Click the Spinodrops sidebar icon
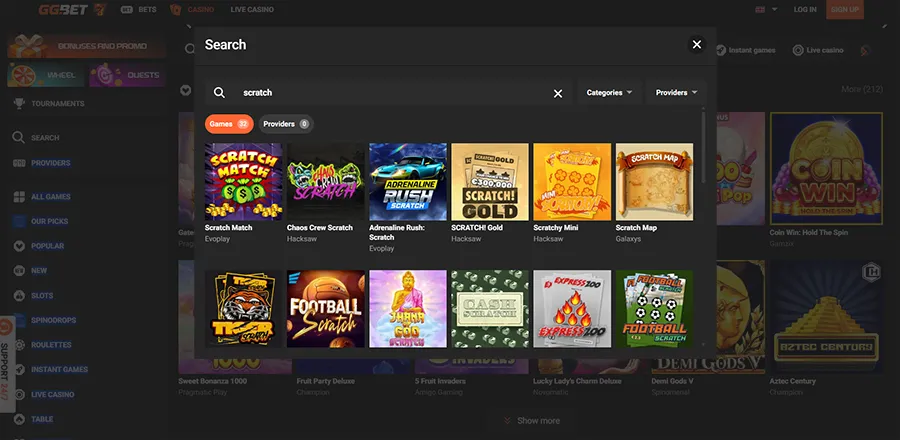Image resolution: width=900 pixels, height=440 pixels. pyautogui.click(x=19, y=321)
